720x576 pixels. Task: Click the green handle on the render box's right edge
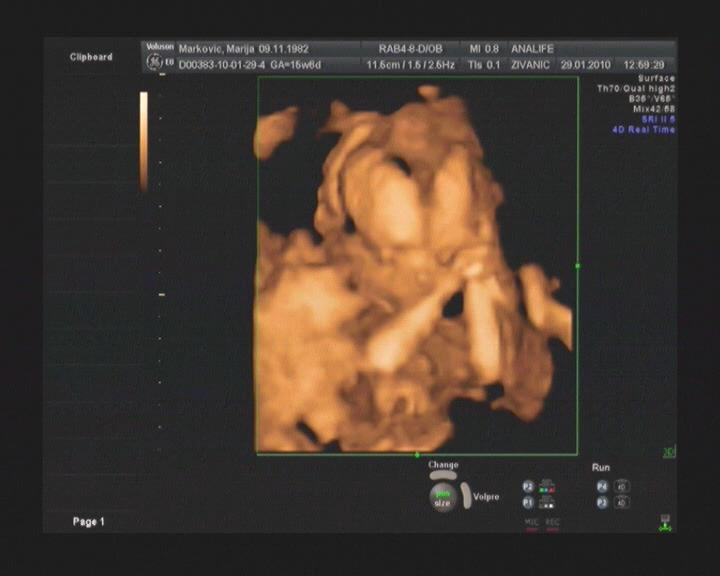coord(578,266)
